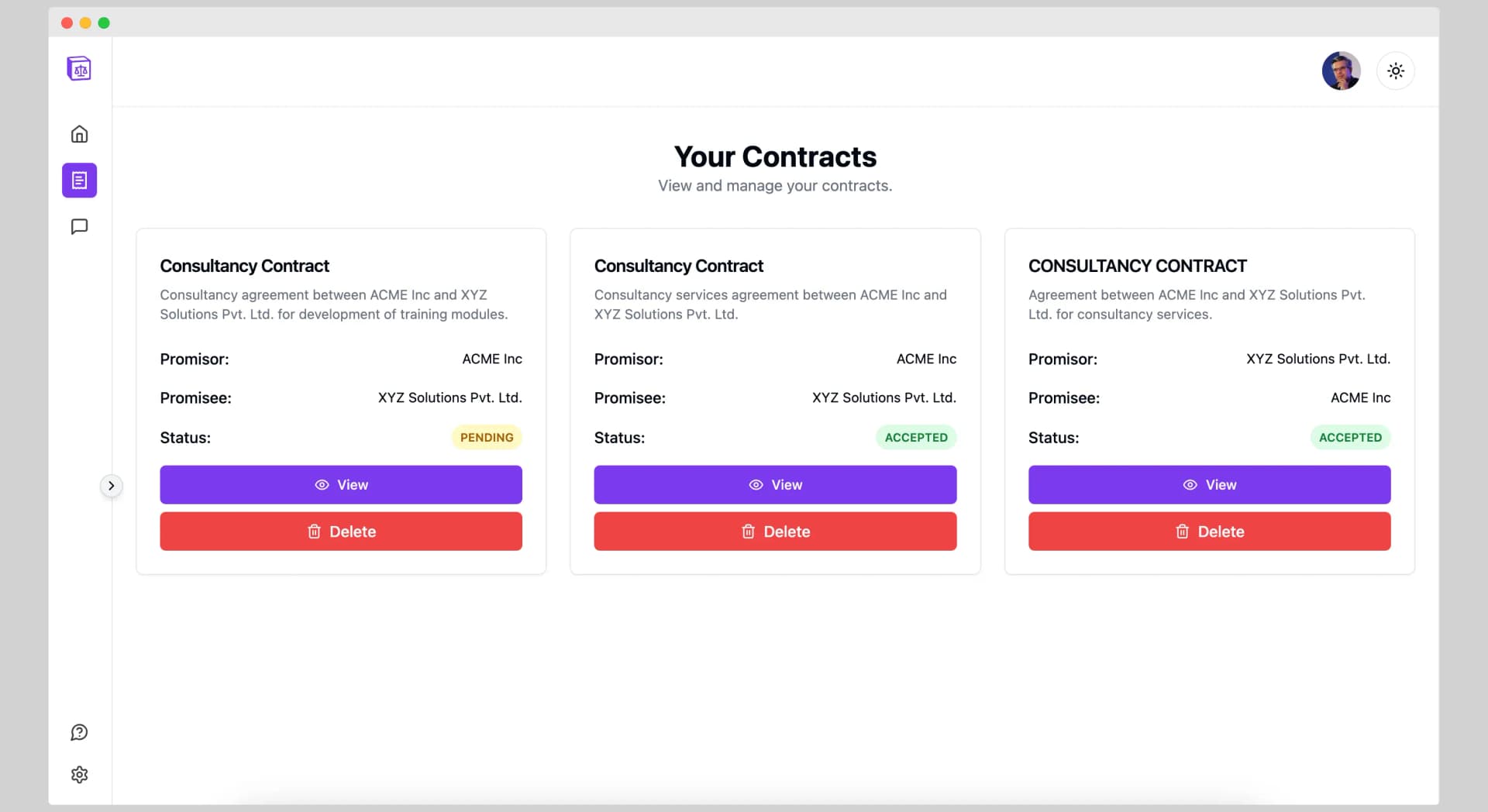Click the ACCEPTED badge on middle card
1488x812 pixels.
point(916,438)
